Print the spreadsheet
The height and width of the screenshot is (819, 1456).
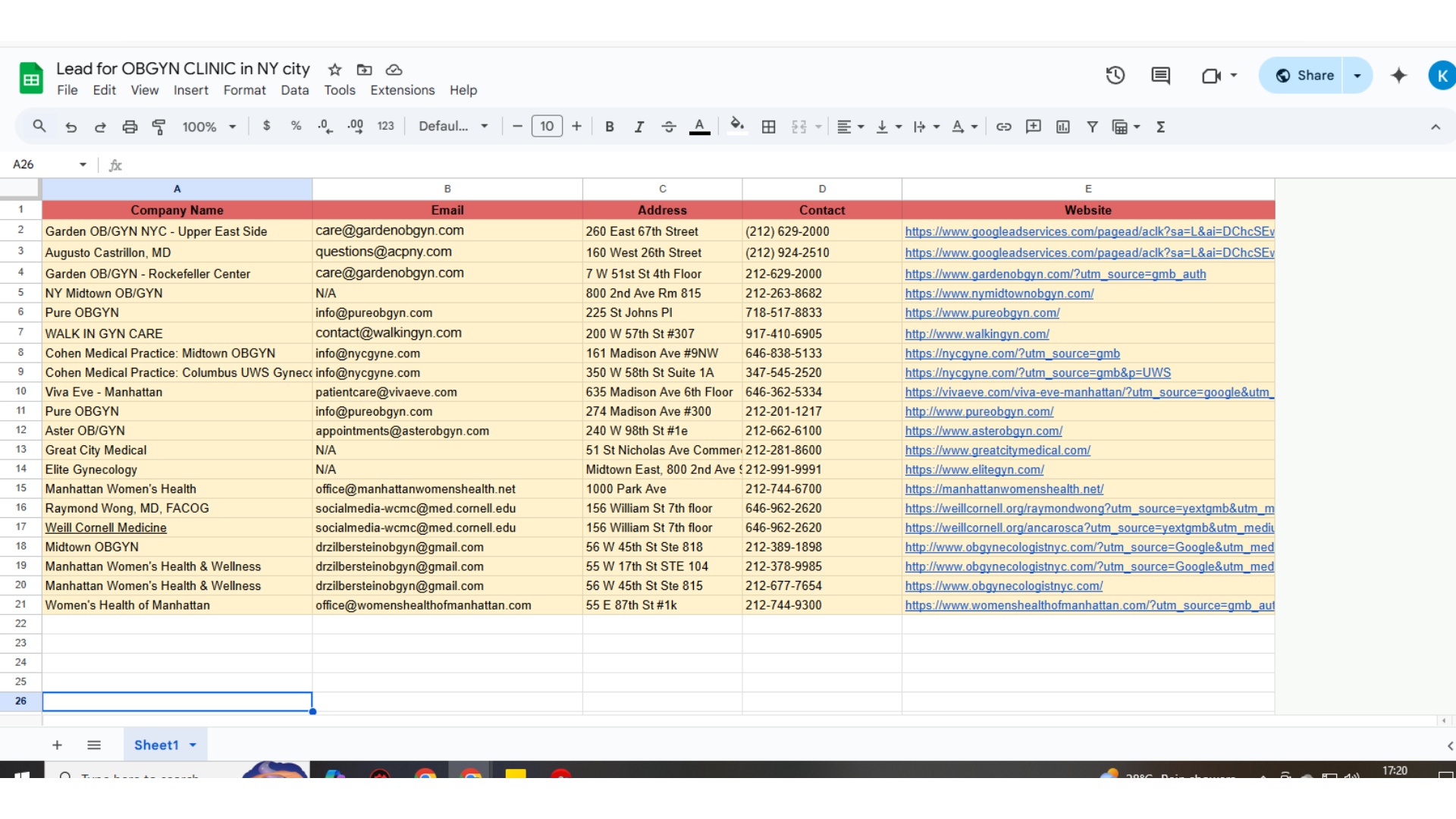tap(130, 127)
